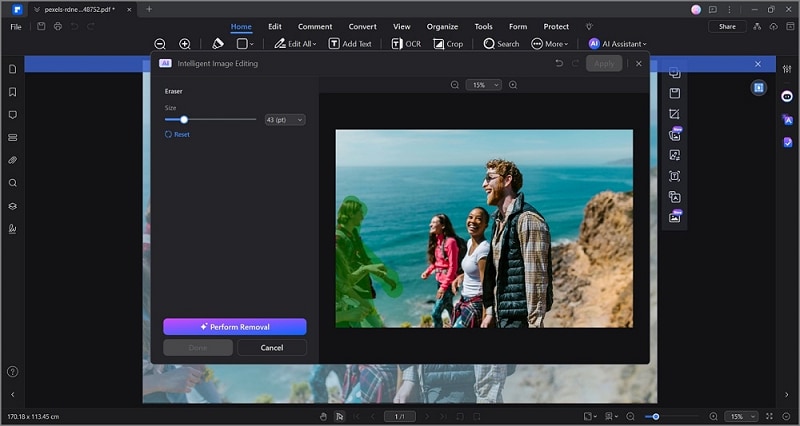Open the View tab
The image size is (800, 426).
(402, 27)
